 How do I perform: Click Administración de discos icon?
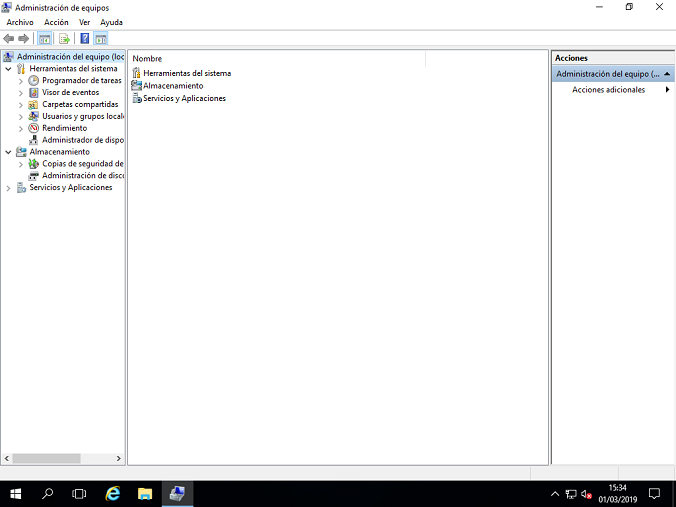point(33,175)
